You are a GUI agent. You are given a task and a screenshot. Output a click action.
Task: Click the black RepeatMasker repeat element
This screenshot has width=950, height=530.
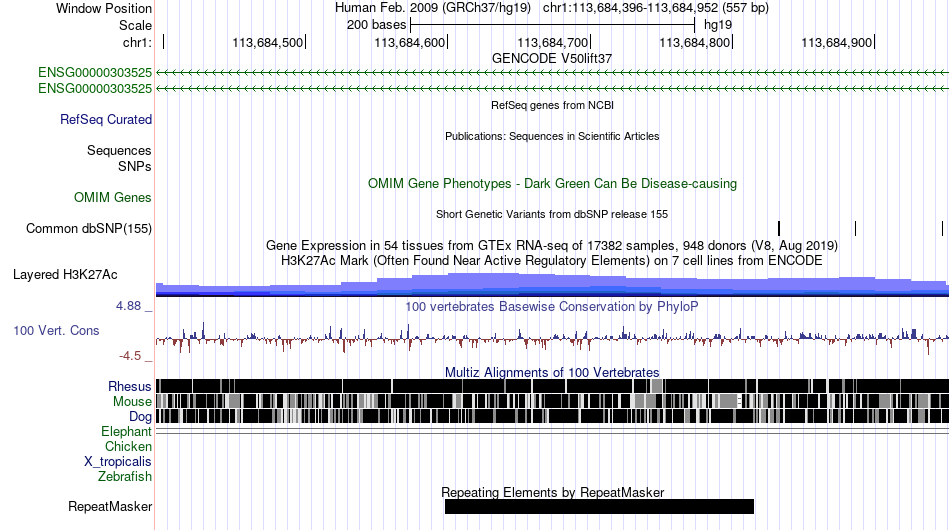599,506
